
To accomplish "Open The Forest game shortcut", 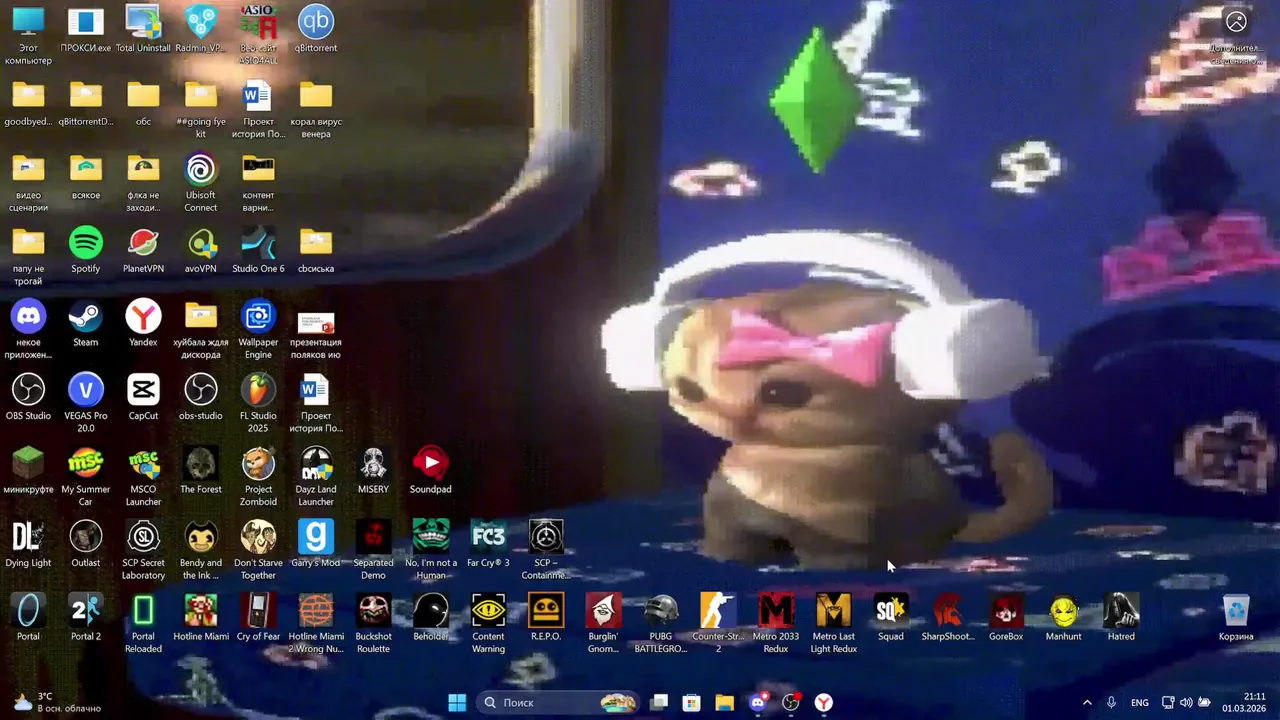I will (x=201, y=471).
